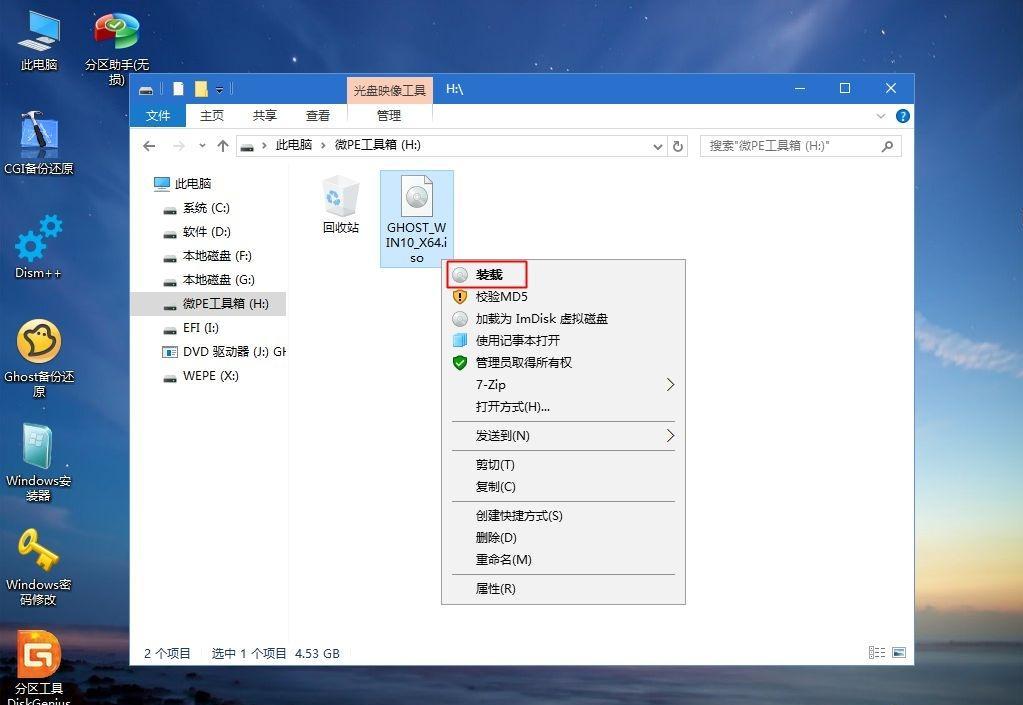Open the Help question-mark icon

[901, 115]
